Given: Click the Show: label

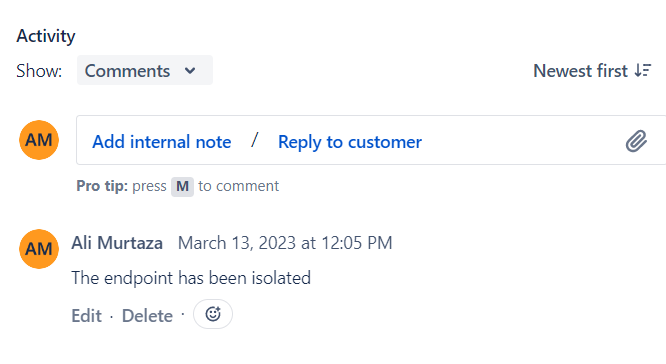Looking at the screenshot, I should click(39, 71).
